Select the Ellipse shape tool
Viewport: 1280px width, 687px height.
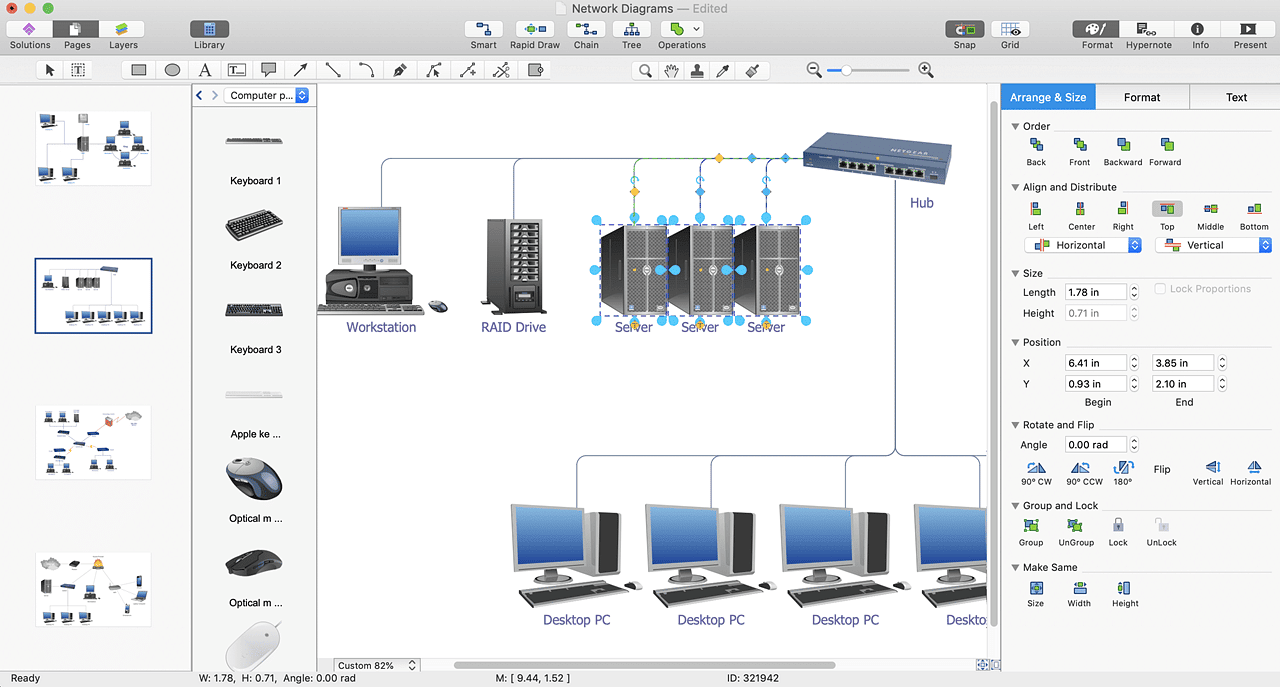(x=172, y=70)
